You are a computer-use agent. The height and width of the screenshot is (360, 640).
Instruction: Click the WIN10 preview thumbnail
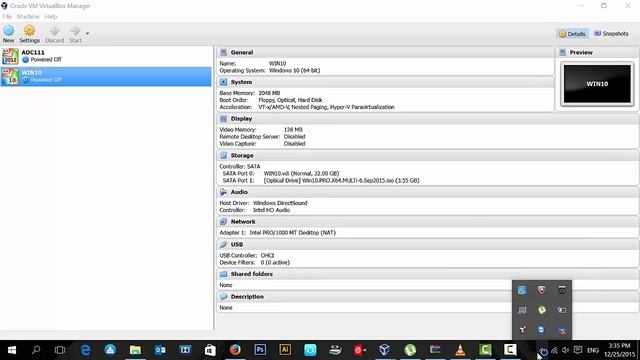(597, 84)
